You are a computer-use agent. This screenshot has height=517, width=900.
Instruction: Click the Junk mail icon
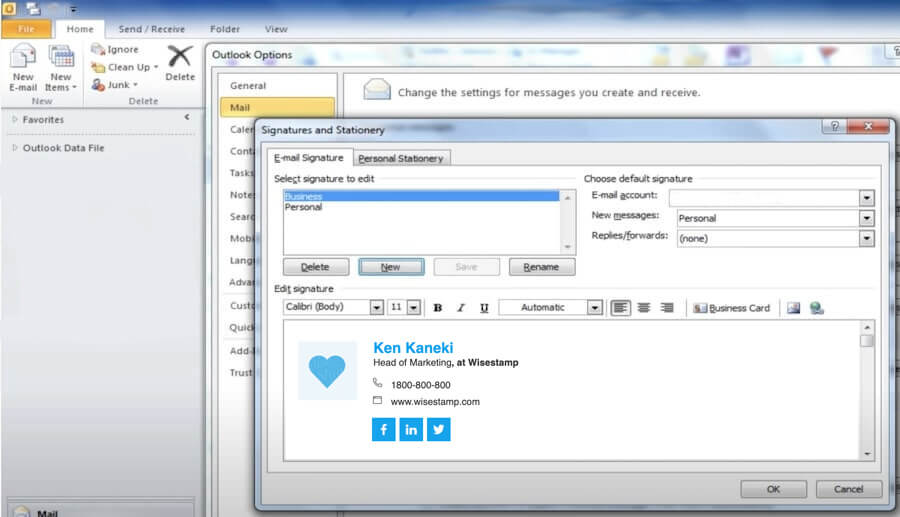coord(98,85)
